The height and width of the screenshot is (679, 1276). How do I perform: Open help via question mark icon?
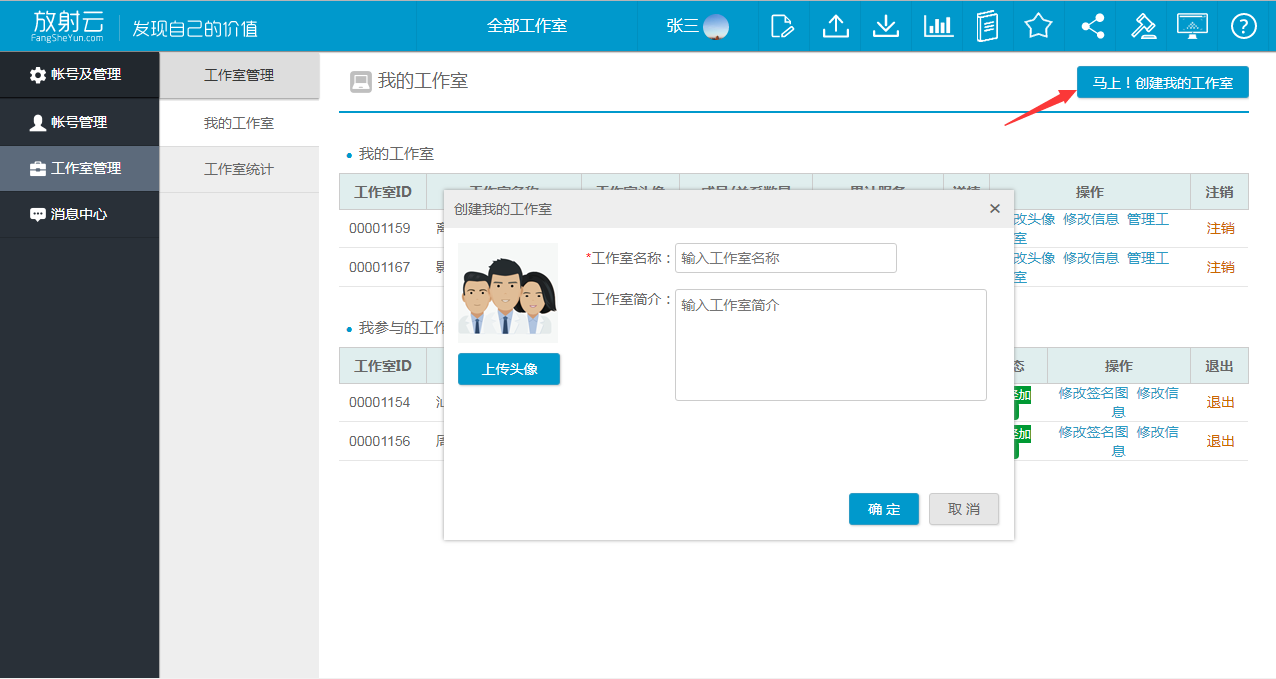click(1243, 26)
